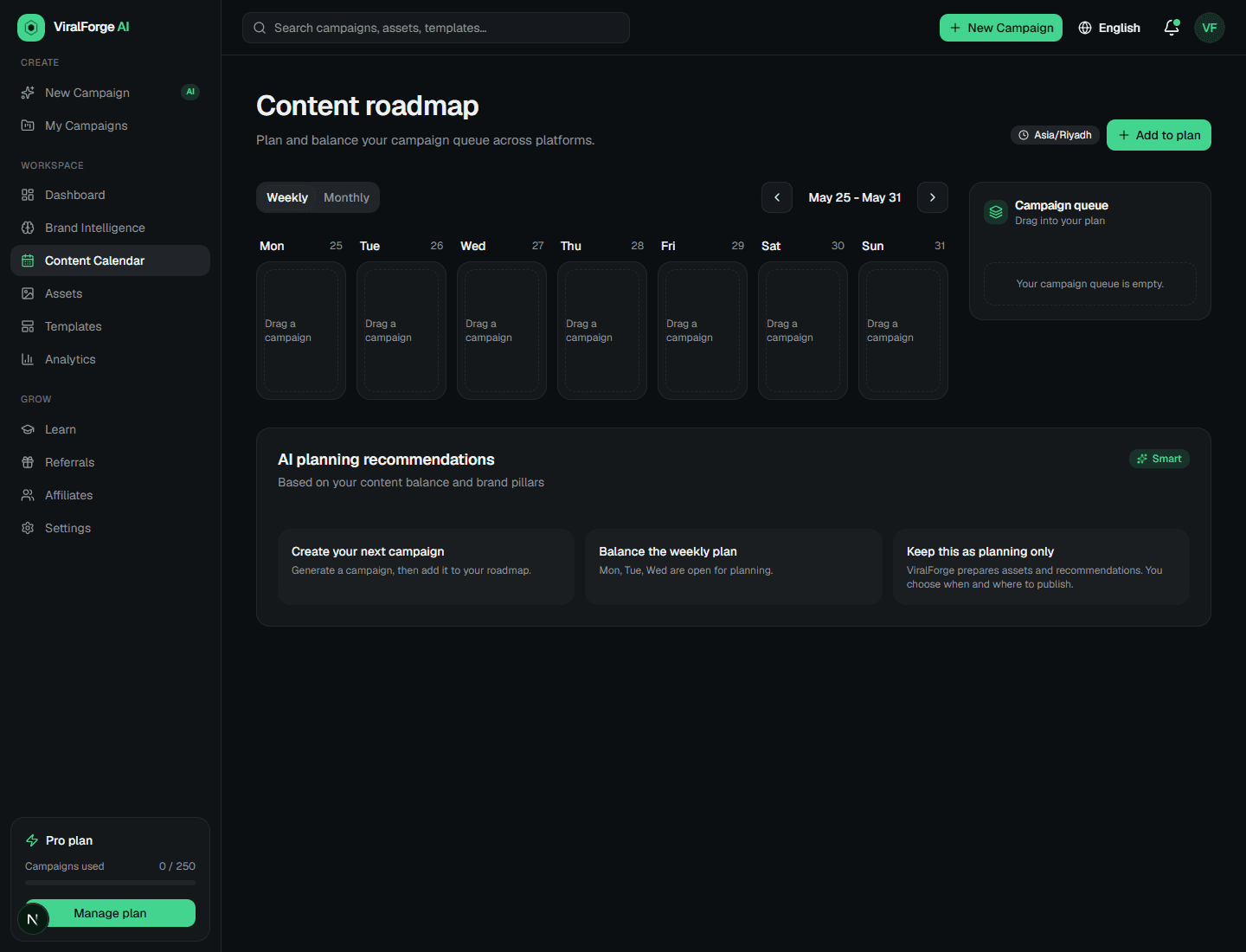Open the Keep this as planning only card

pos(1041,567)
